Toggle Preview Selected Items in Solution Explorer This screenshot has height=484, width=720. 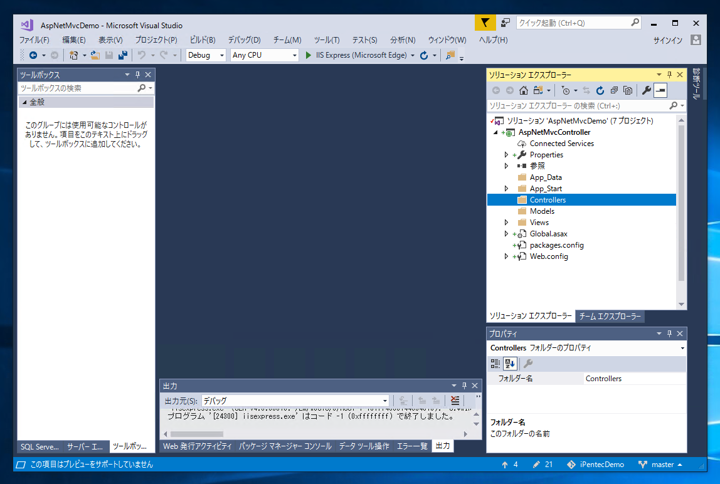[660, 90]
